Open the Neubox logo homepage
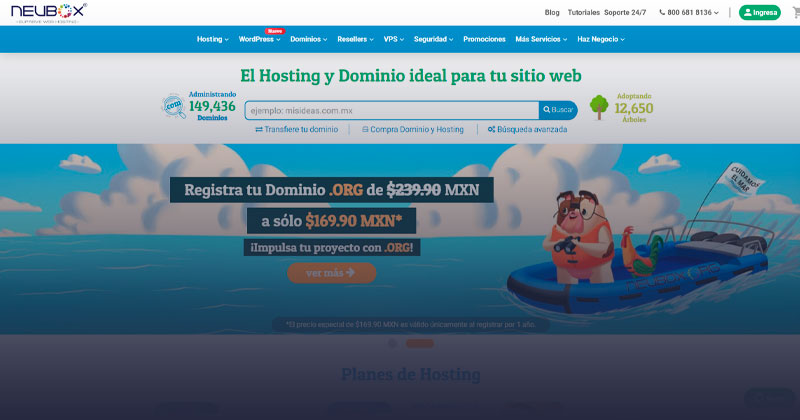 49,13
